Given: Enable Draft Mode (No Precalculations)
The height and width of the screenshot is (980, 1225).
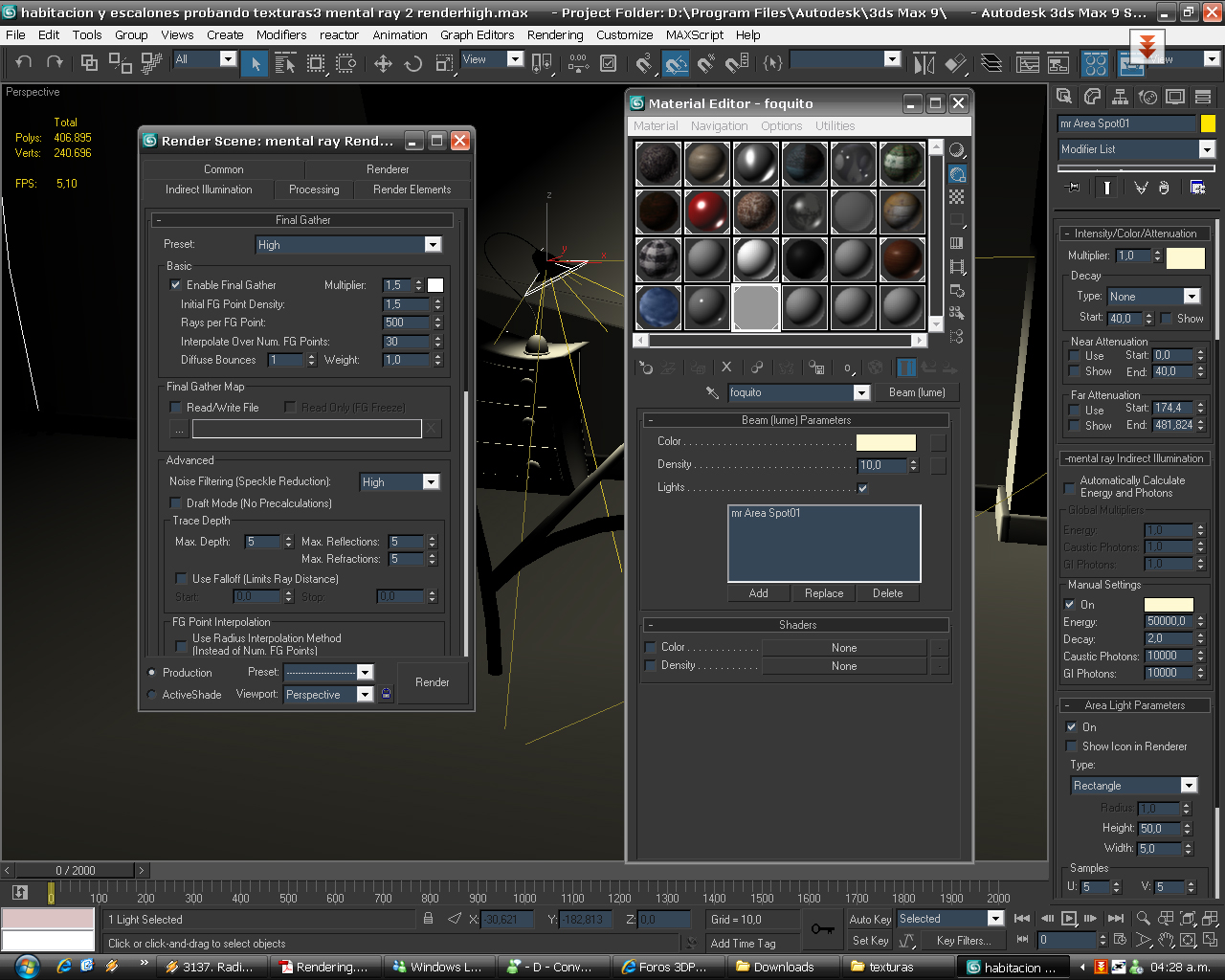Looking at the screenshot, I should (x=175, y=502).
